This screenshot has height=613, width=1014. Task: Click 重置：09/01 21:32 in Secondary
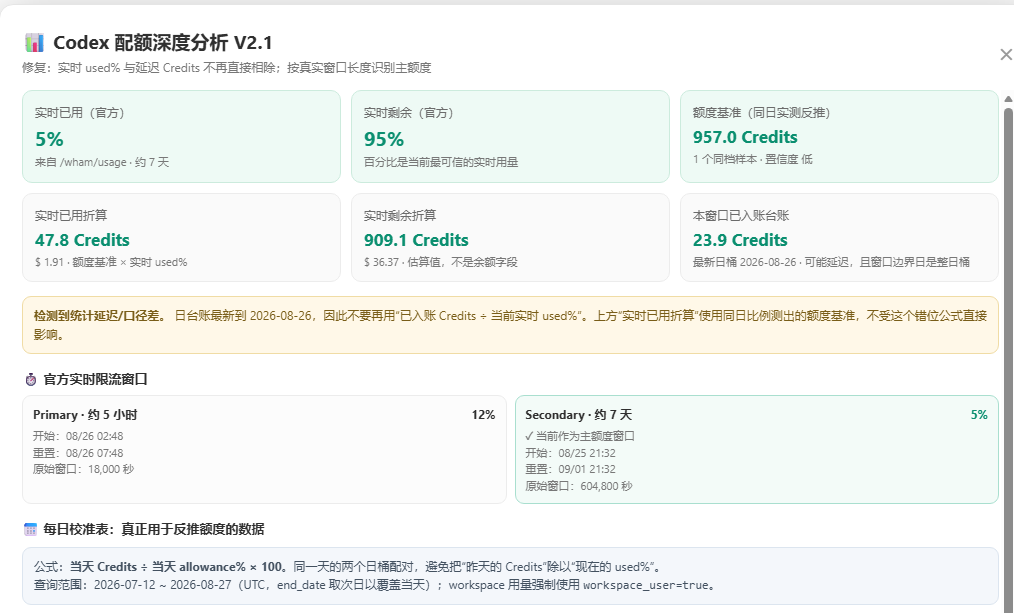click(570, 469)
